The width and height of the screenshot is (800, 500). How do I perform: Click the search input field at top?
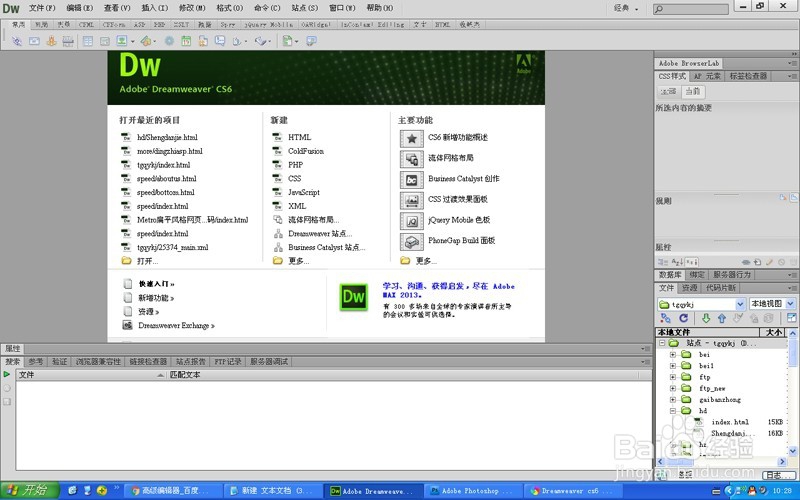click(690, 9)
